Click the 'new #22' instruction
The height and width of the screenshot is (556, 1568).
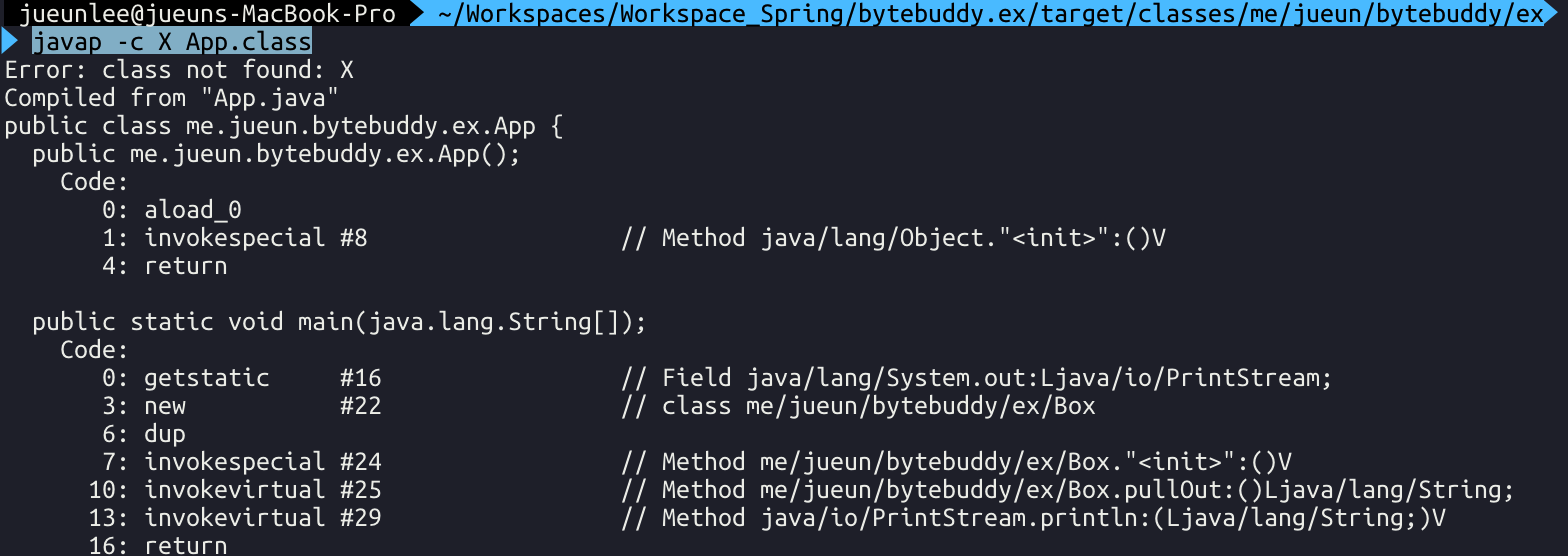[x=242, y=406]
